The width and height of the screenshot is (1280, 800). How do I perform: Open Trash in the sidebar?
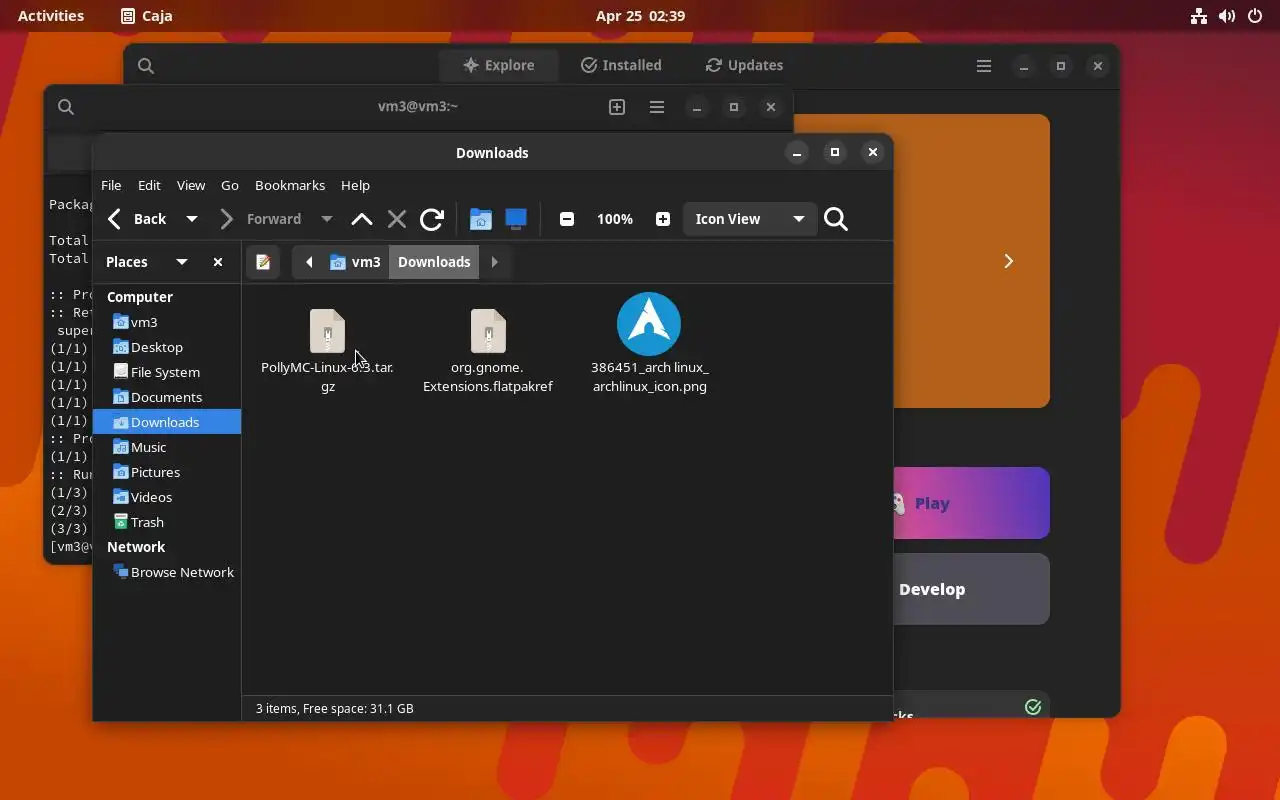(x=167, y=522)
